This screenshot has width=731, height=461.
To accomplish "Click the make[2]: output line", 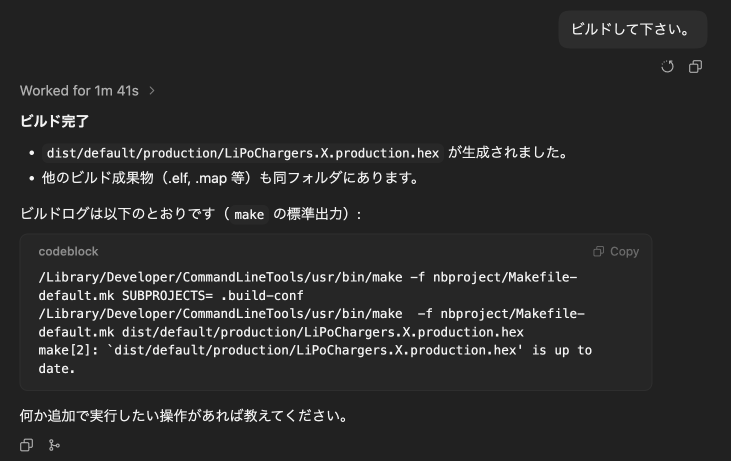I will [x=315, y=350].
